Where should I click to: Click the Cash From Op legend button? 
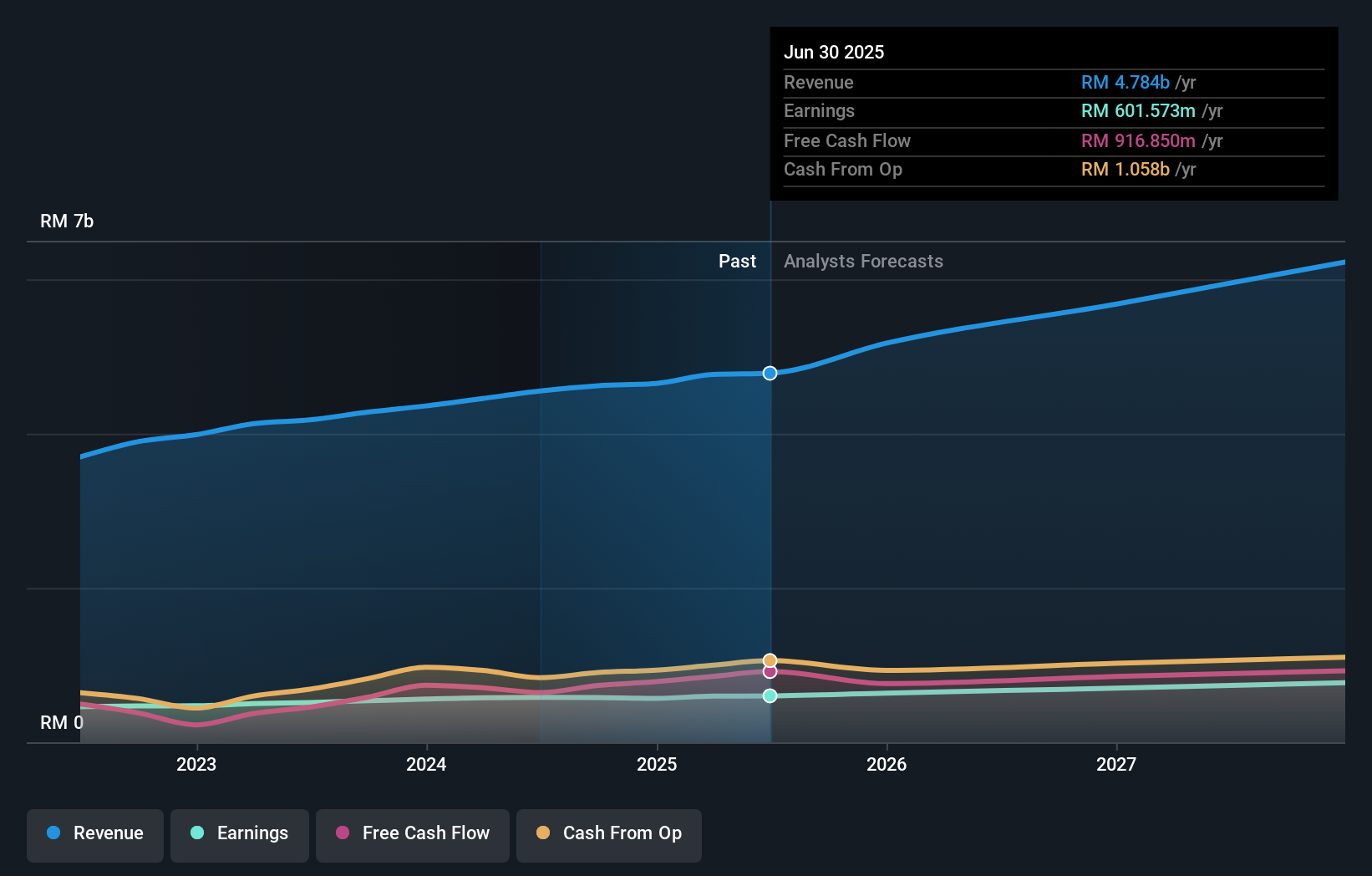point(609,833)
